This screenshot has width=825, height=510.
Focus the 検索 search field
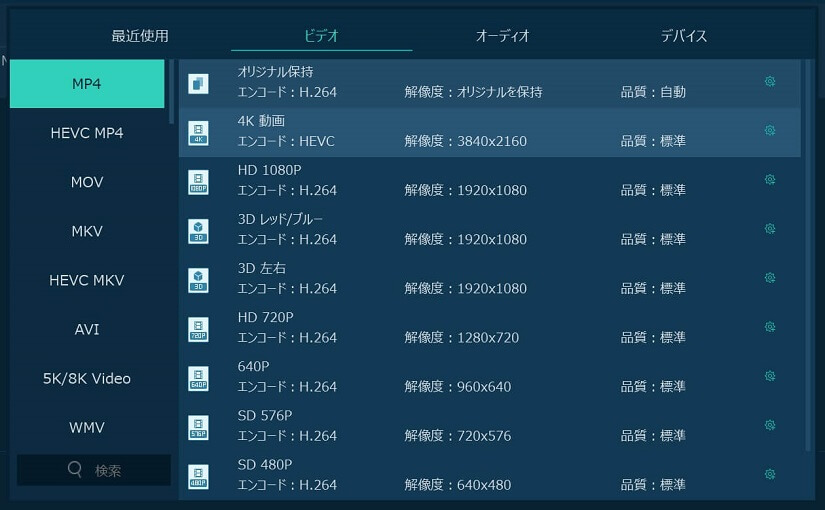94,470
